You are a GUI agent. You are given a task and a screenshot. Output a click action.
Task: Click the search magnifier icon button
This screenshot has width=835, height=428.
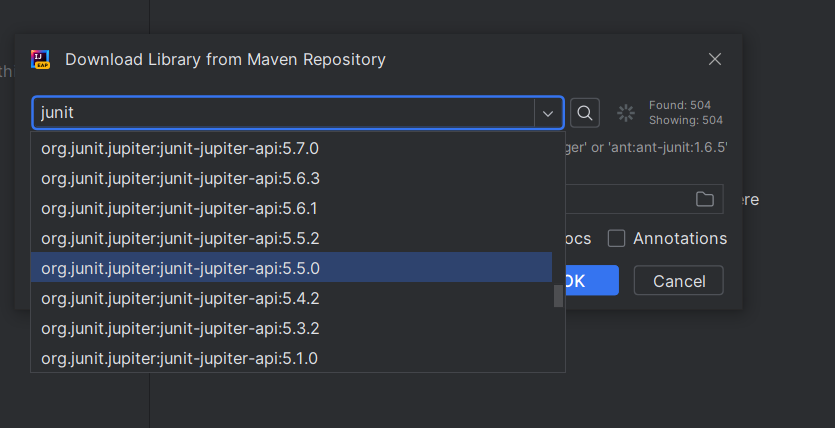pos(585,113)
